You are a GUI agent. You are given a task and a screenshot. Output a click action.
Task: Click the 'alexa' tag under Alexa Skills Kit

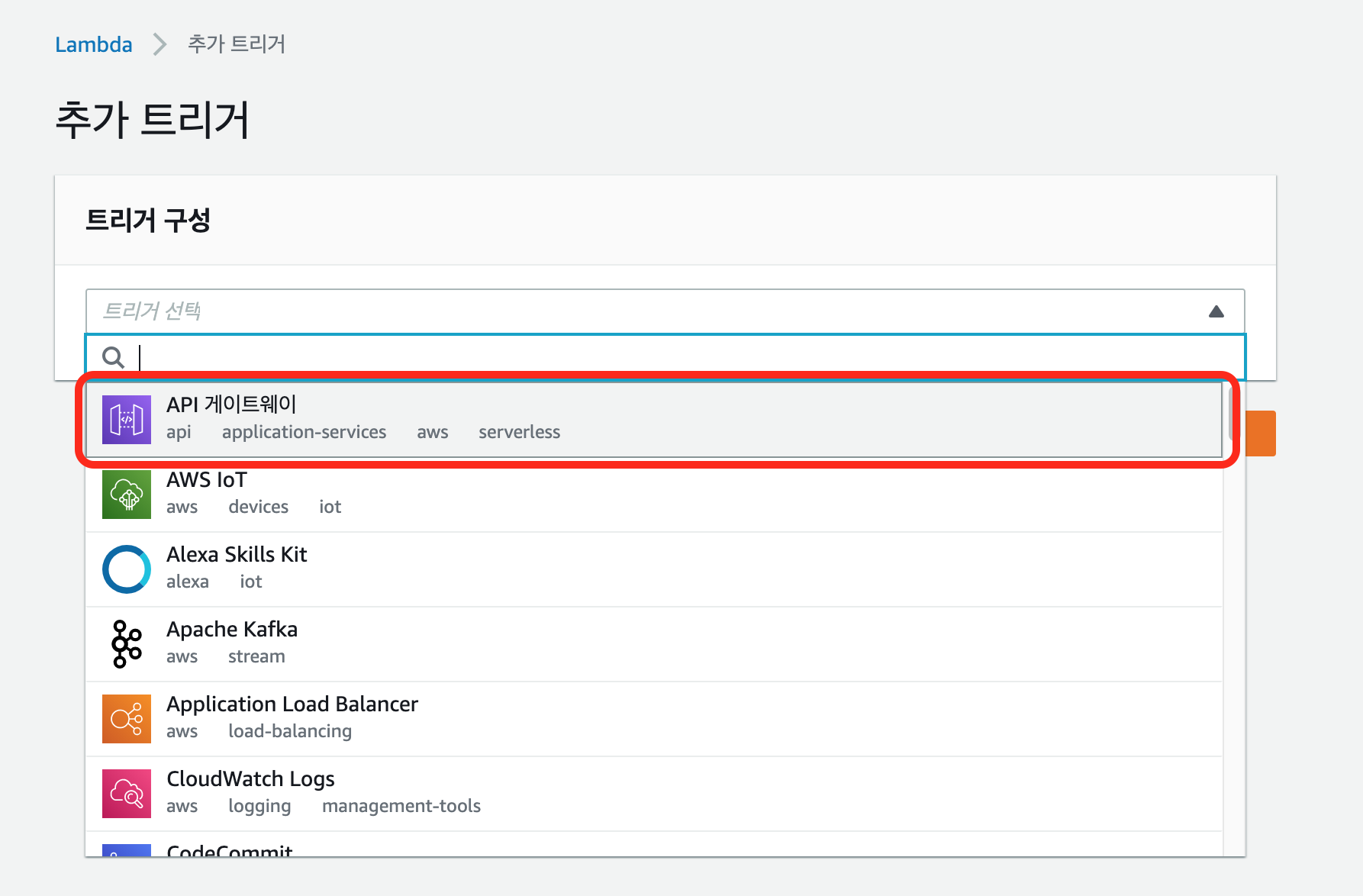point(188,582)
